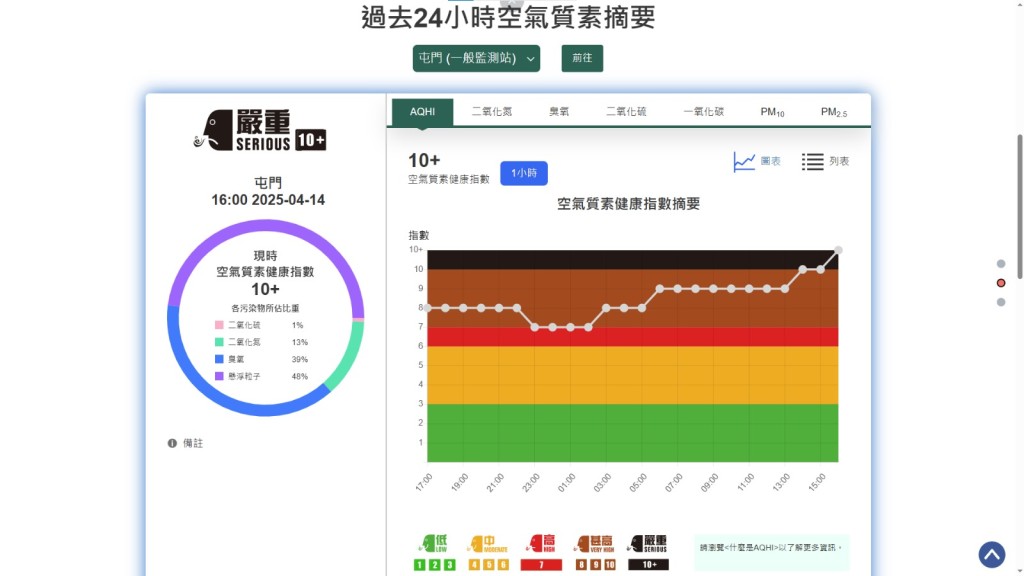Click the chart view (圖表) icon
This screenshot has width=1024, height=576.
click(x=744, y=161)
